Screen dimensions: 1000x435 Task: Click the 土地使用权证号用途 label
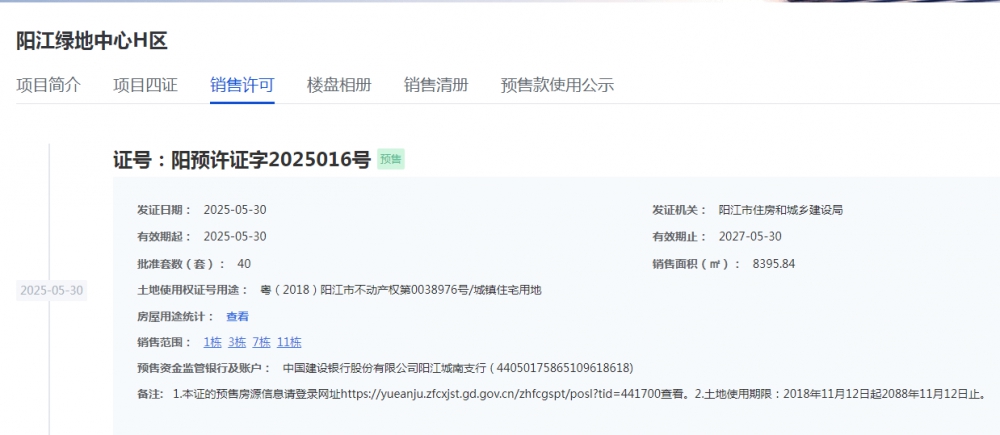coord(193,290)
